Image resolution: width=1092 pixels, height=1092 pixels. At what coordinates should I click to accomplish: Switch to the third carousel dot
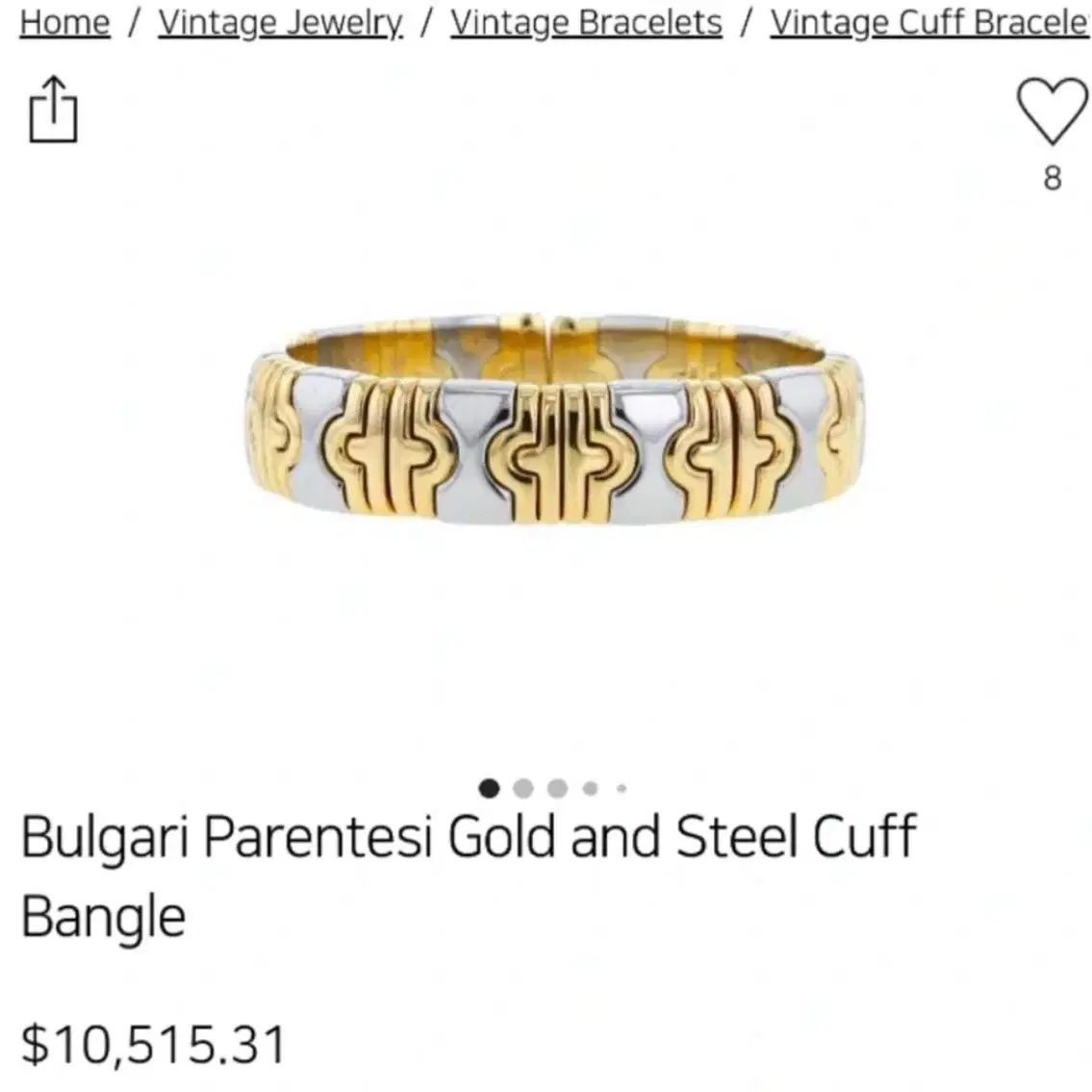click(x=557, y=788)
